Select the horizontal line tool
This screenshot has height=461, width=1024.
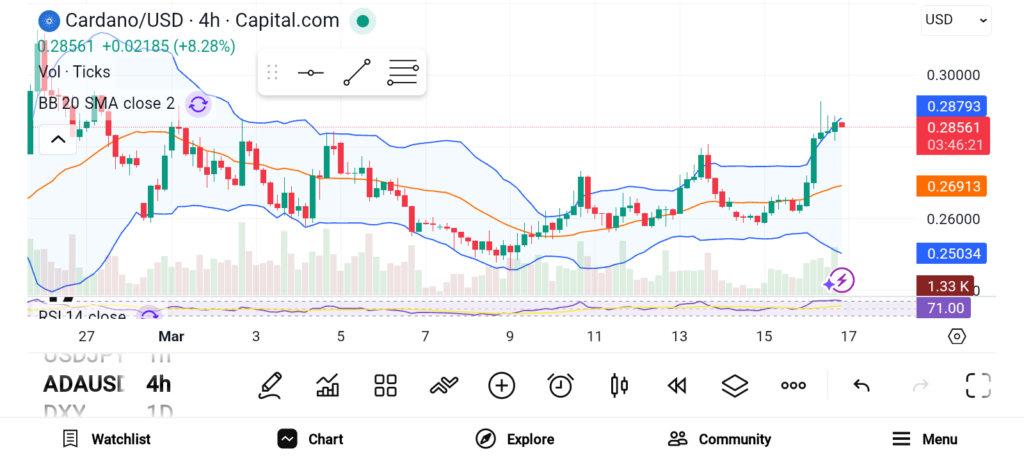click(x=310, y=73)
